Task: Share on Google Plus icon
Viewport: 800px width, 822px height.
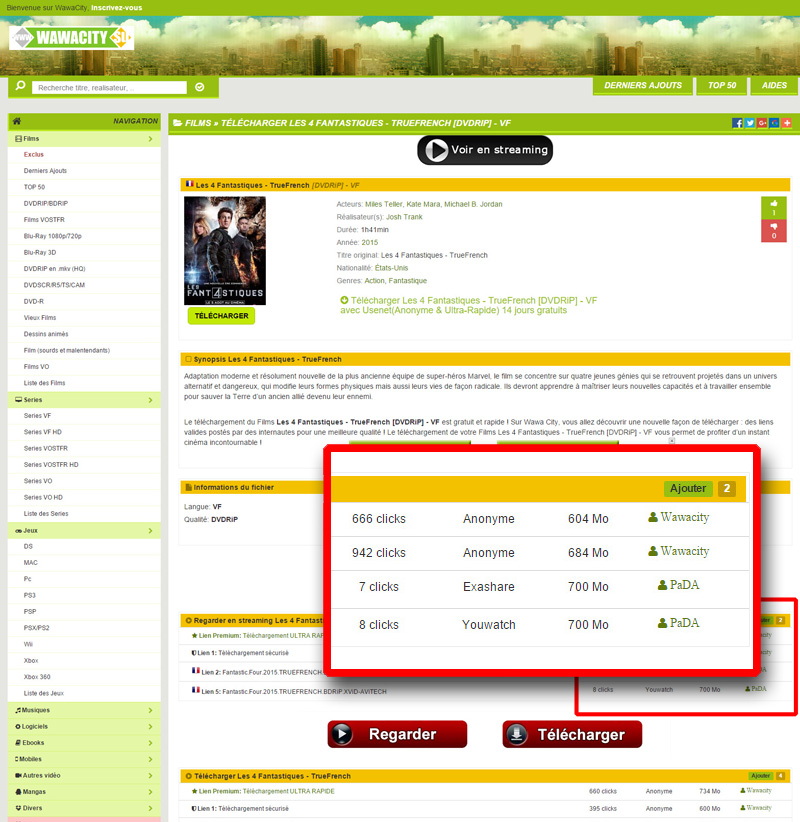Action: pos(762,123)
